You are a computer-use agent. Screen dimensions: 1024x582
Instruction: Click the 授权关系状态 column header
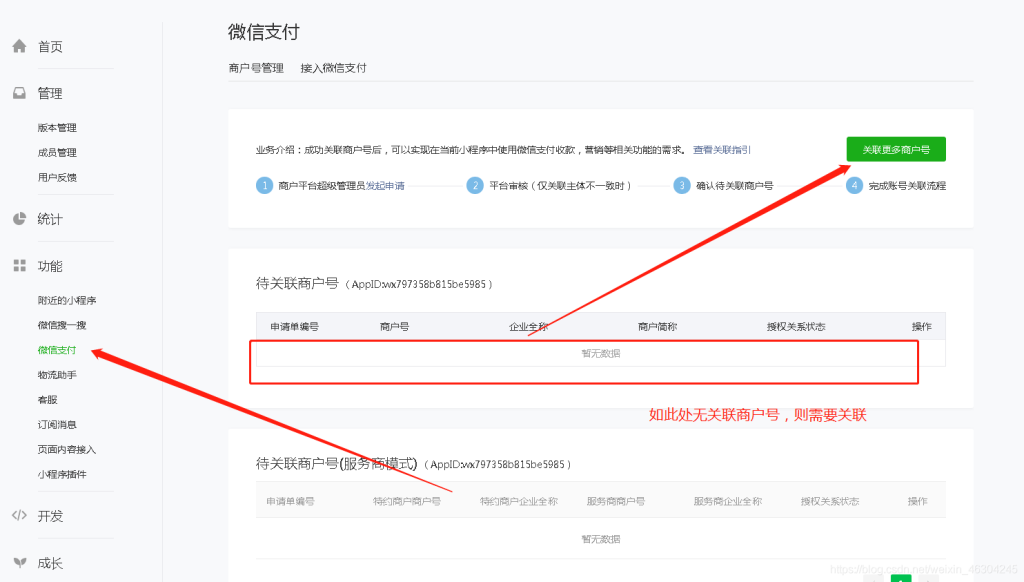[x=796, y=327]
